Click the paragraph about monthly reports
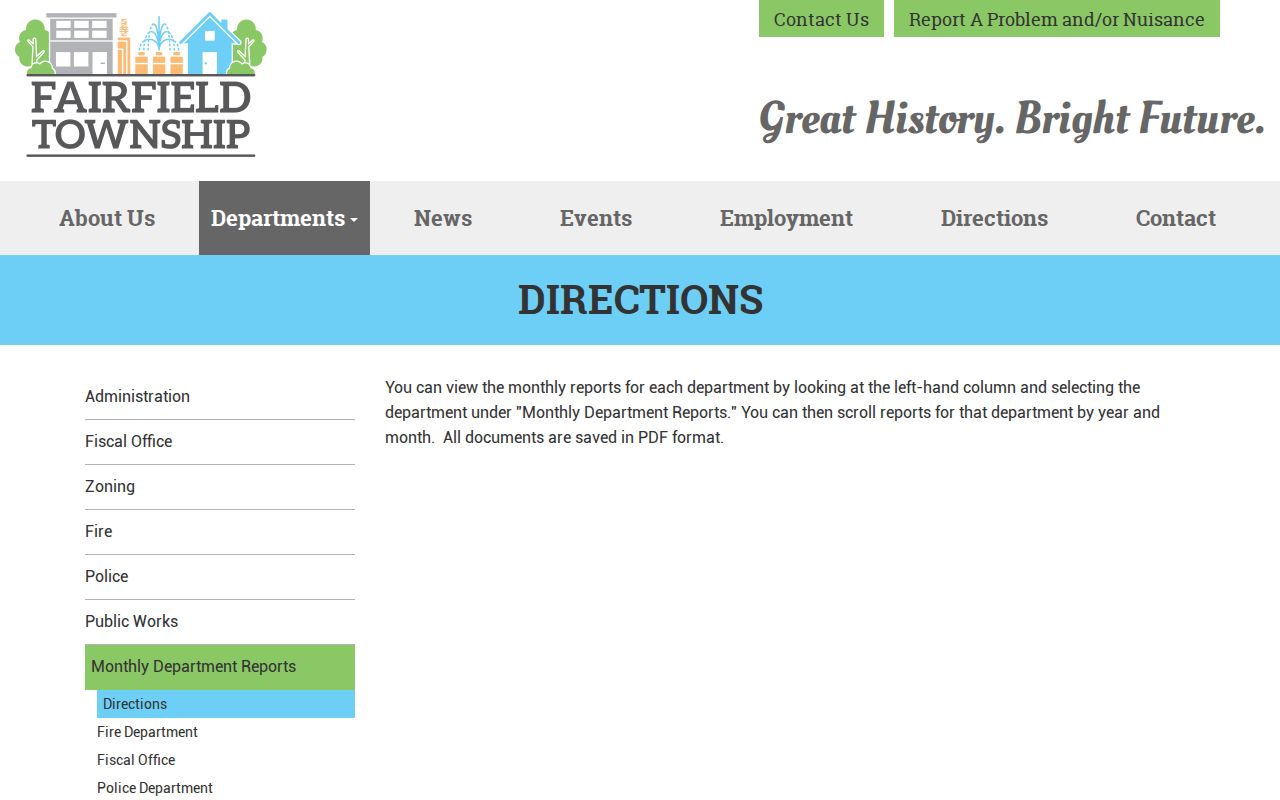The height and width of the screenshot is (800, 1280). 772,412
